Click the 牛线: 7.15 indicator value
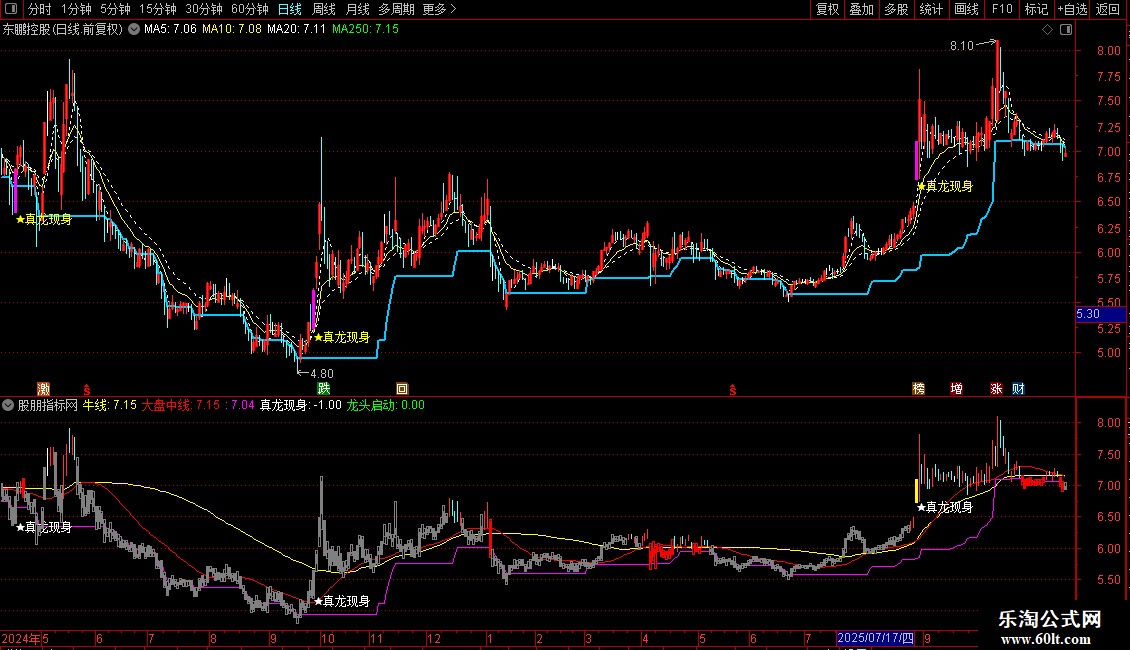1130x650 pixels. [110, 406]
